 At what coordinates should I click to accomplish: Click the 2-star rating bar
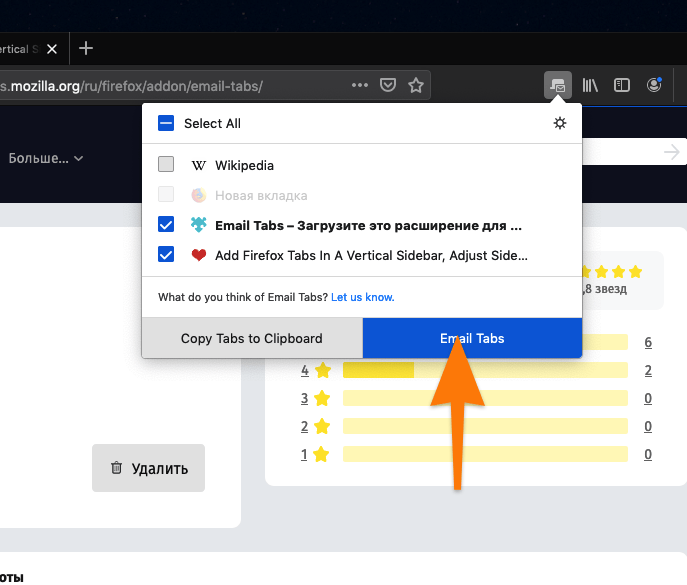(x=485, y=426)
